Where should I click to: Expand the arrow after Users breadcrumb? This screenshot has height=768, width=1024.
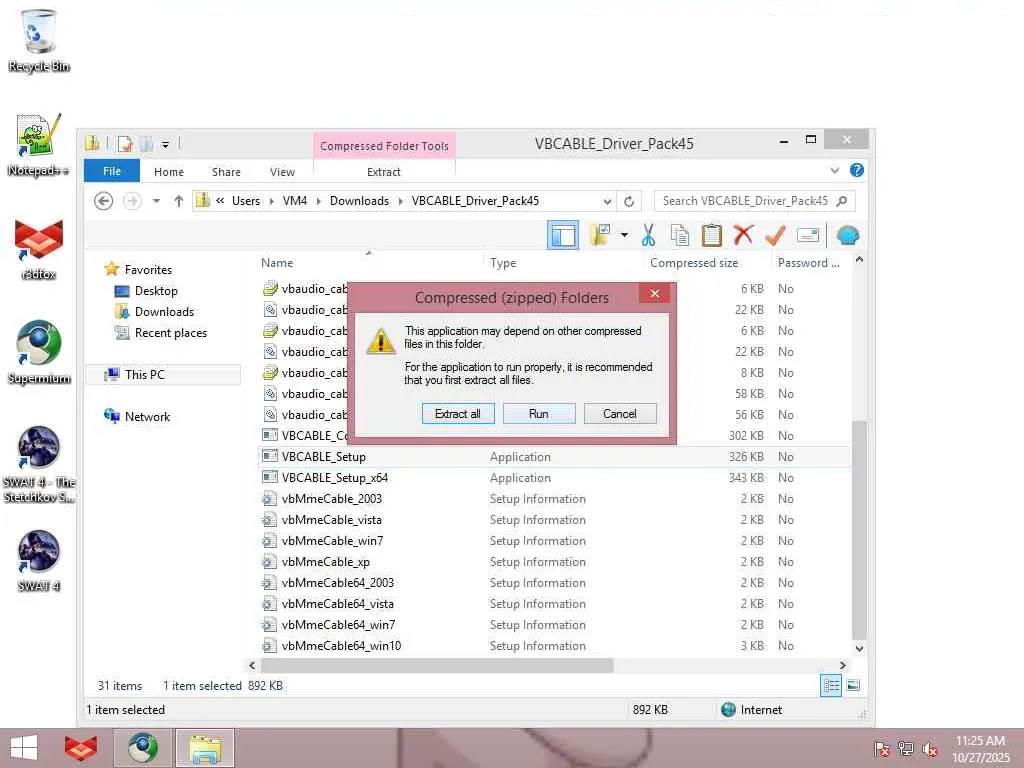point(272,200)
